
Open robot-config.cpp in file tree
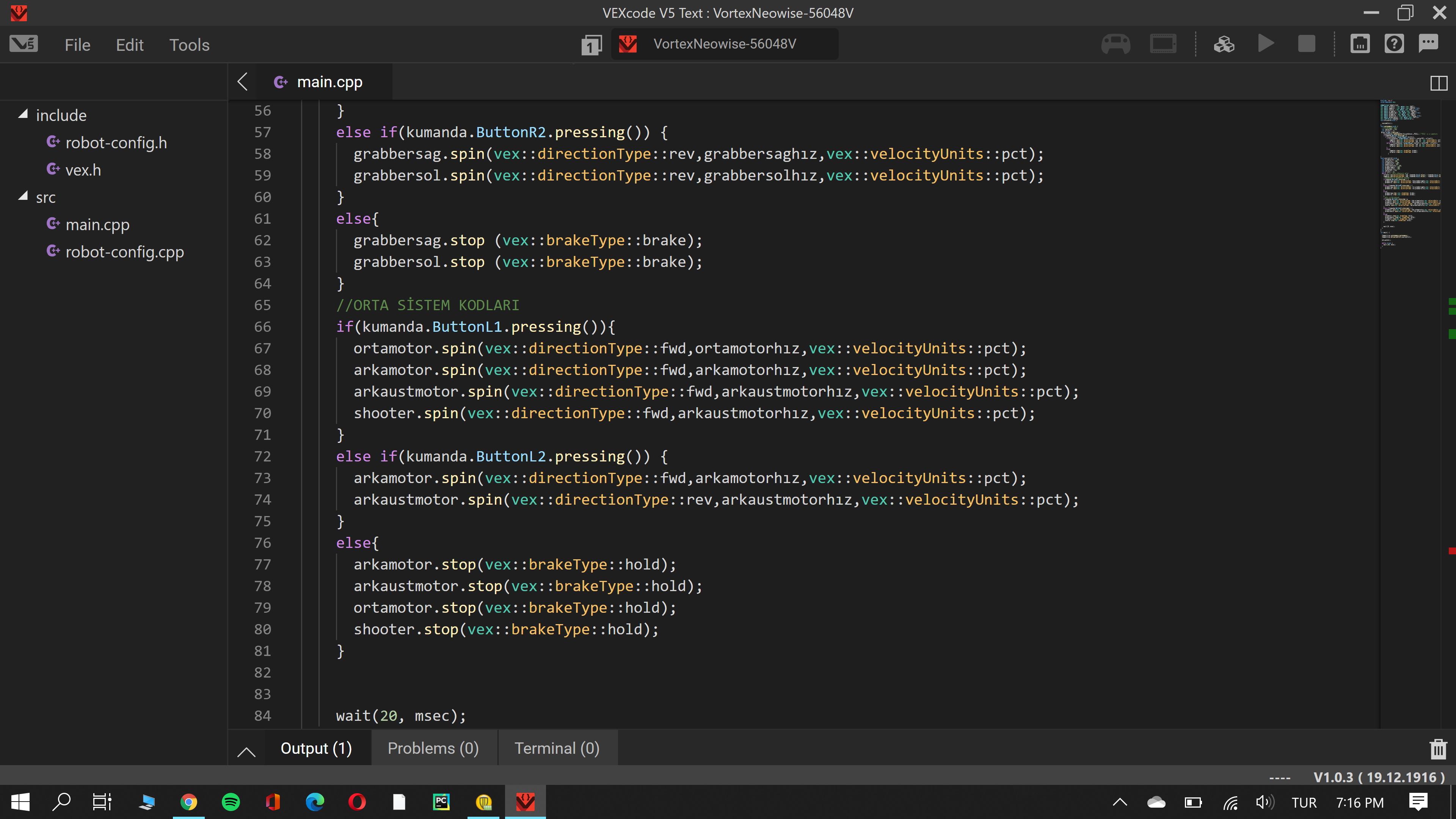(124, 252)
